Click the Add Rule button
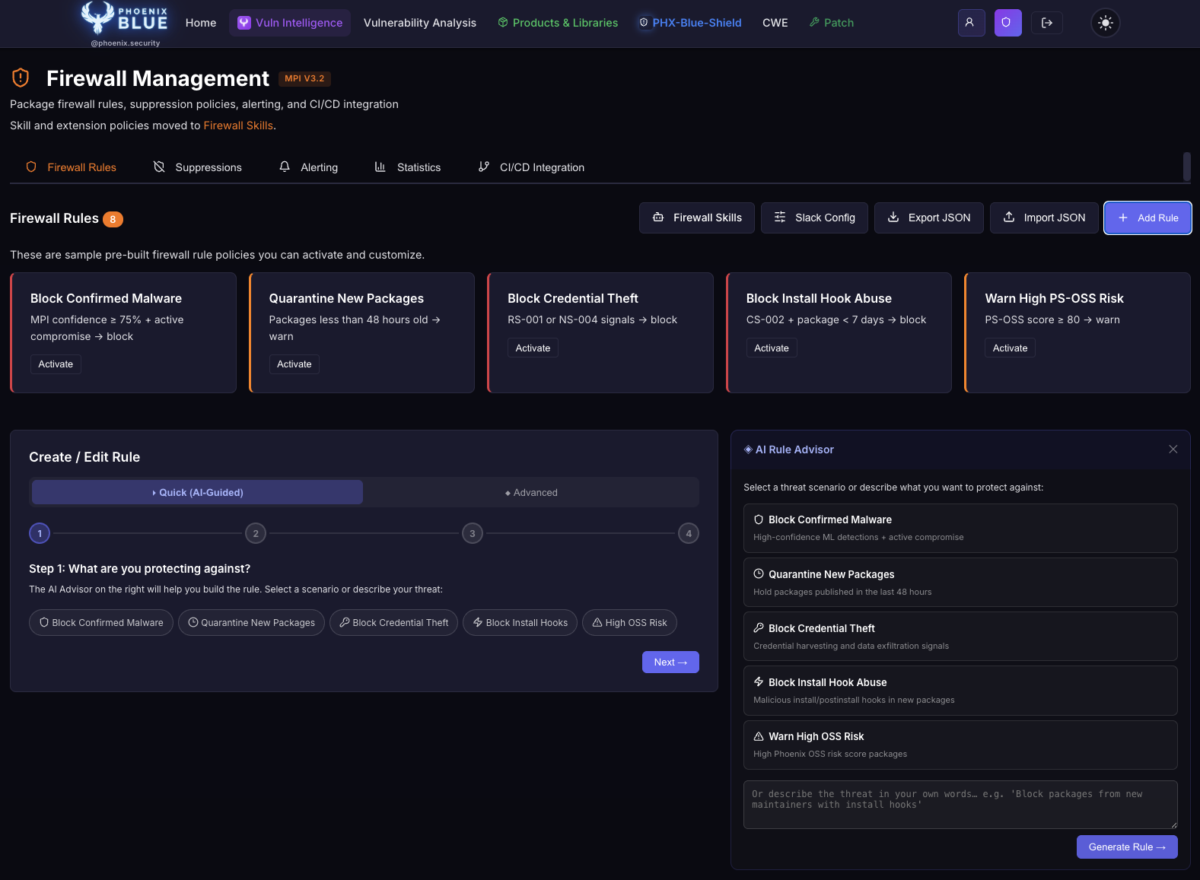 (1148, 218)
